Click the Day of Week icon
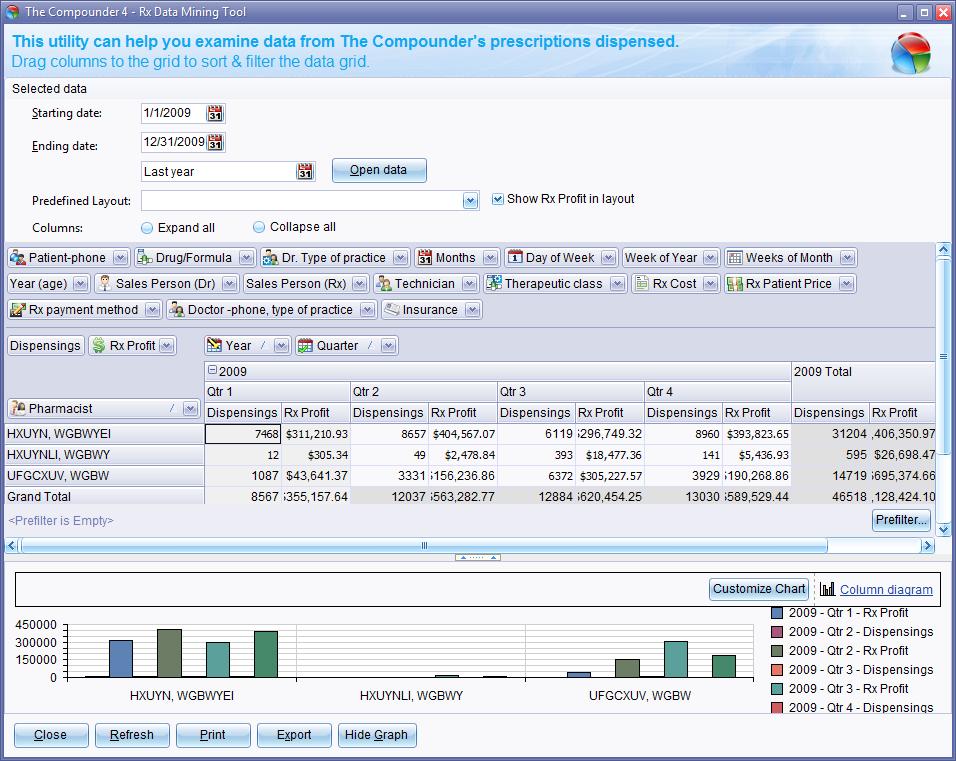Viewport: 956px width, 761px height. [515, 257]
